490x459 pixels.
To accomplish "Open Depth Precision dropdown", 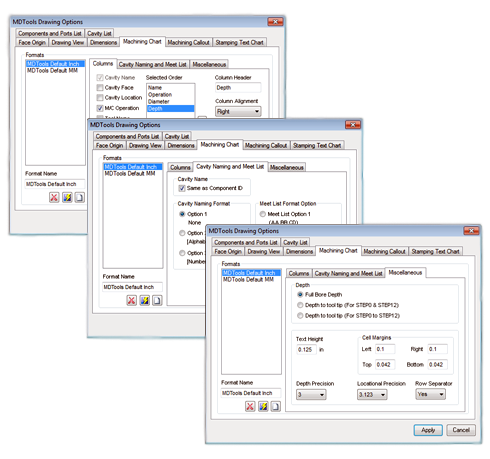I will pyautogui.click(x=311, y=395).
